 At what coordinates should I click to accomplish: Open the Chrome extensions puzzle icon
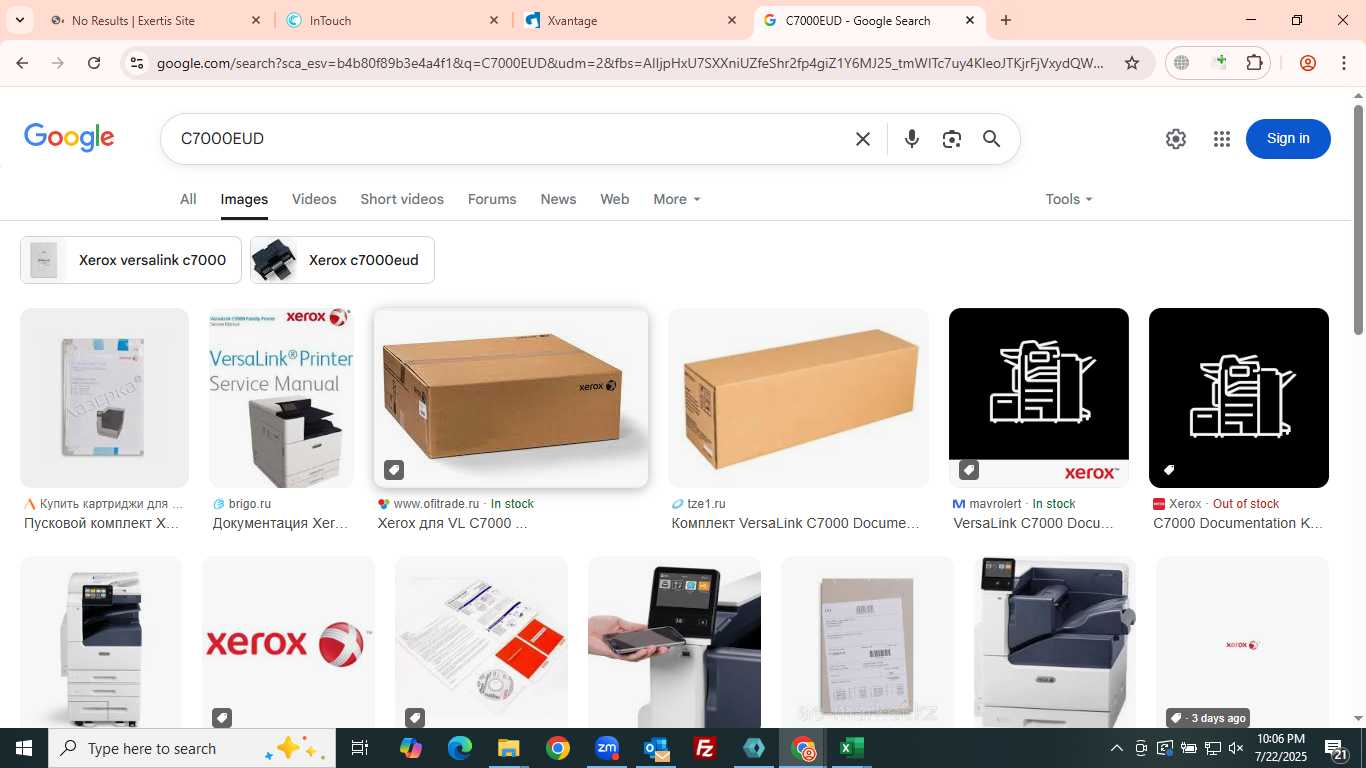(1254, 63)
